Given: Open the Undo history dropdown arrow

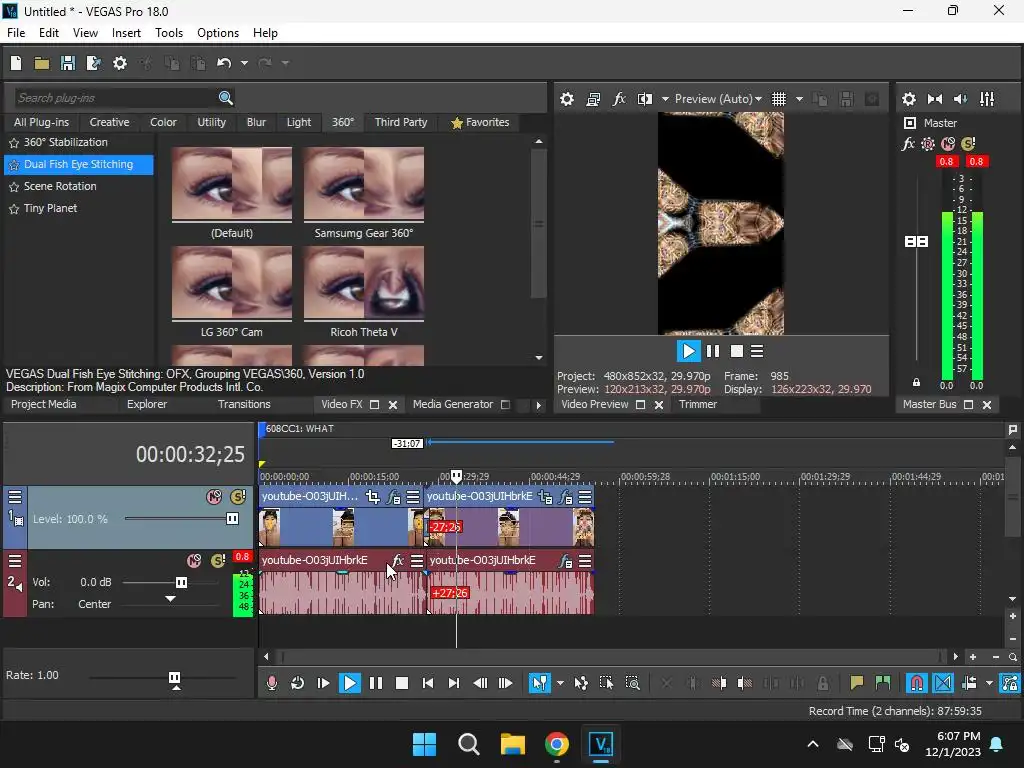Looking at the screenshot, I should (244, 63).
